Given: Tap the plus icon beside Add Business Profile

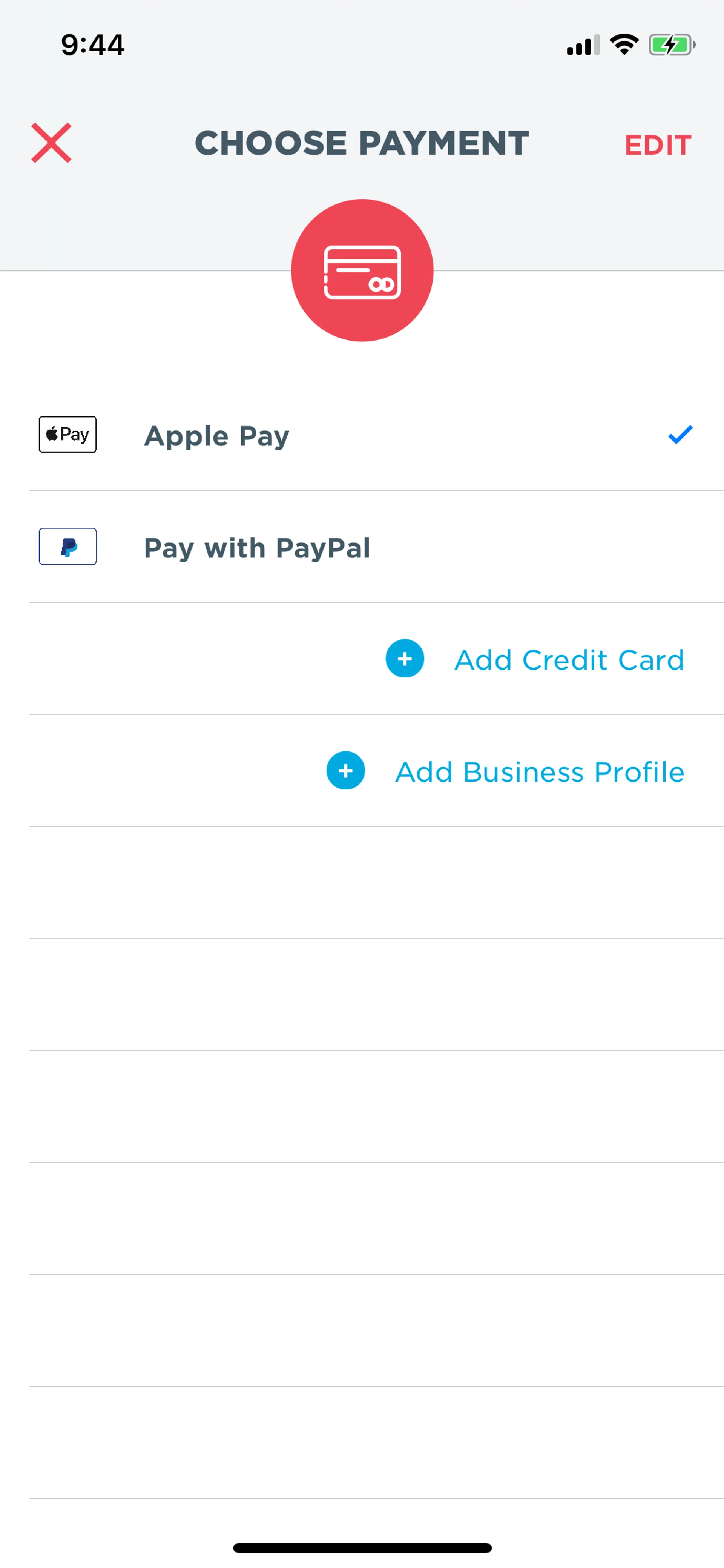Looking at the screenshot, I should point(345,771).
